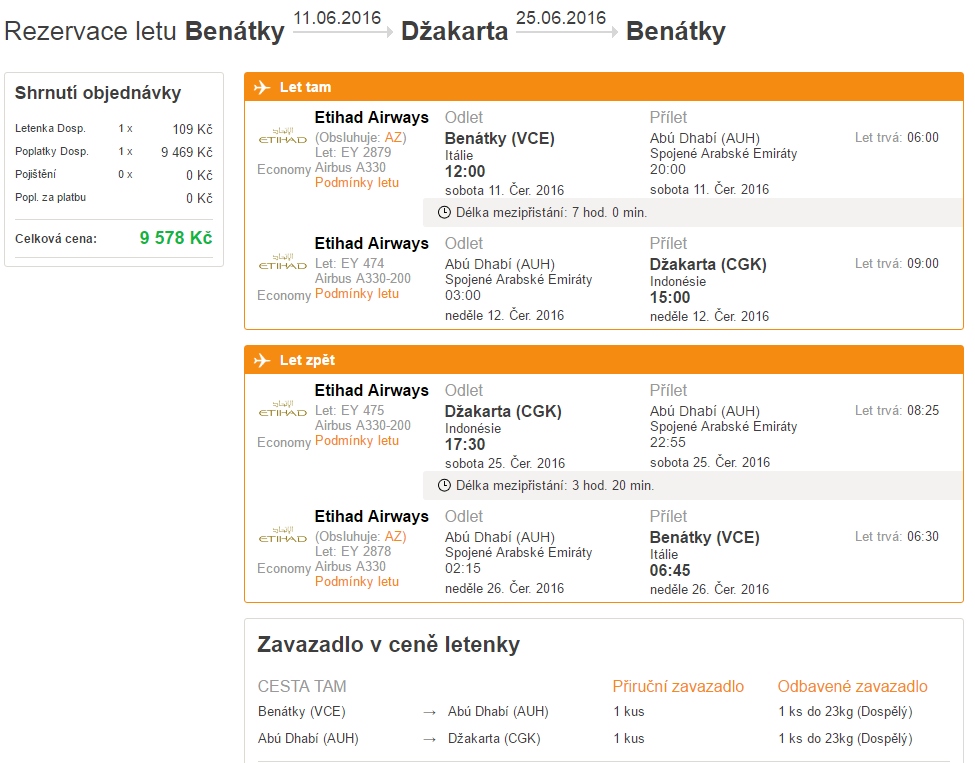Open Podmínky letu for flight EY 2878
Screen dimensions: 975x763
[357, 581]
